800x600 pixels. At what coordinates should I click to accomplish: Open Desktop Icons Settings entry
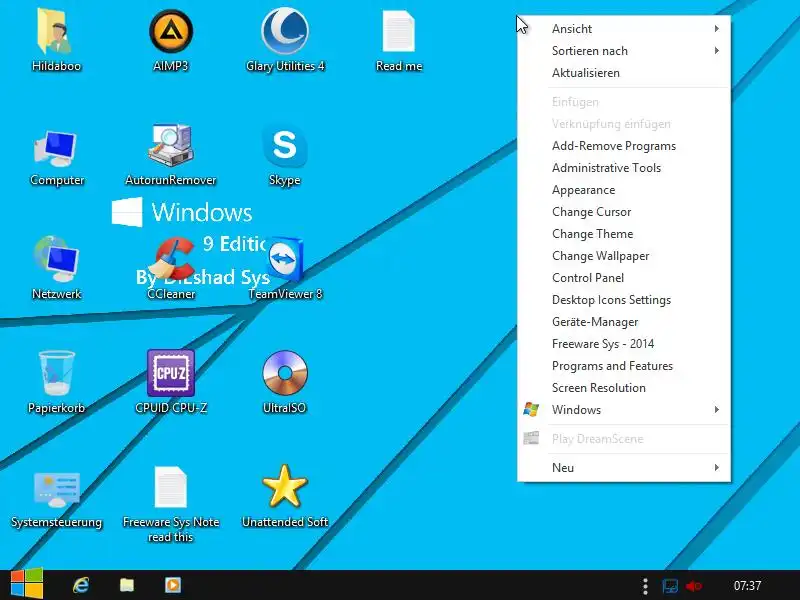(623, 299)
